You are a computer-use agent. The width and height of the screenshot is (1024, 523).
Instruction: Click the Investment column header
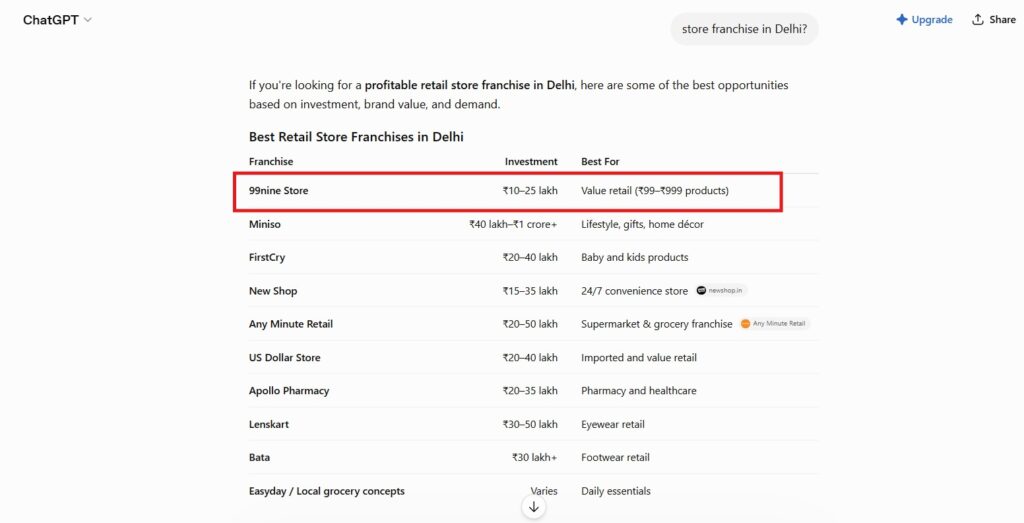[531, 161]
